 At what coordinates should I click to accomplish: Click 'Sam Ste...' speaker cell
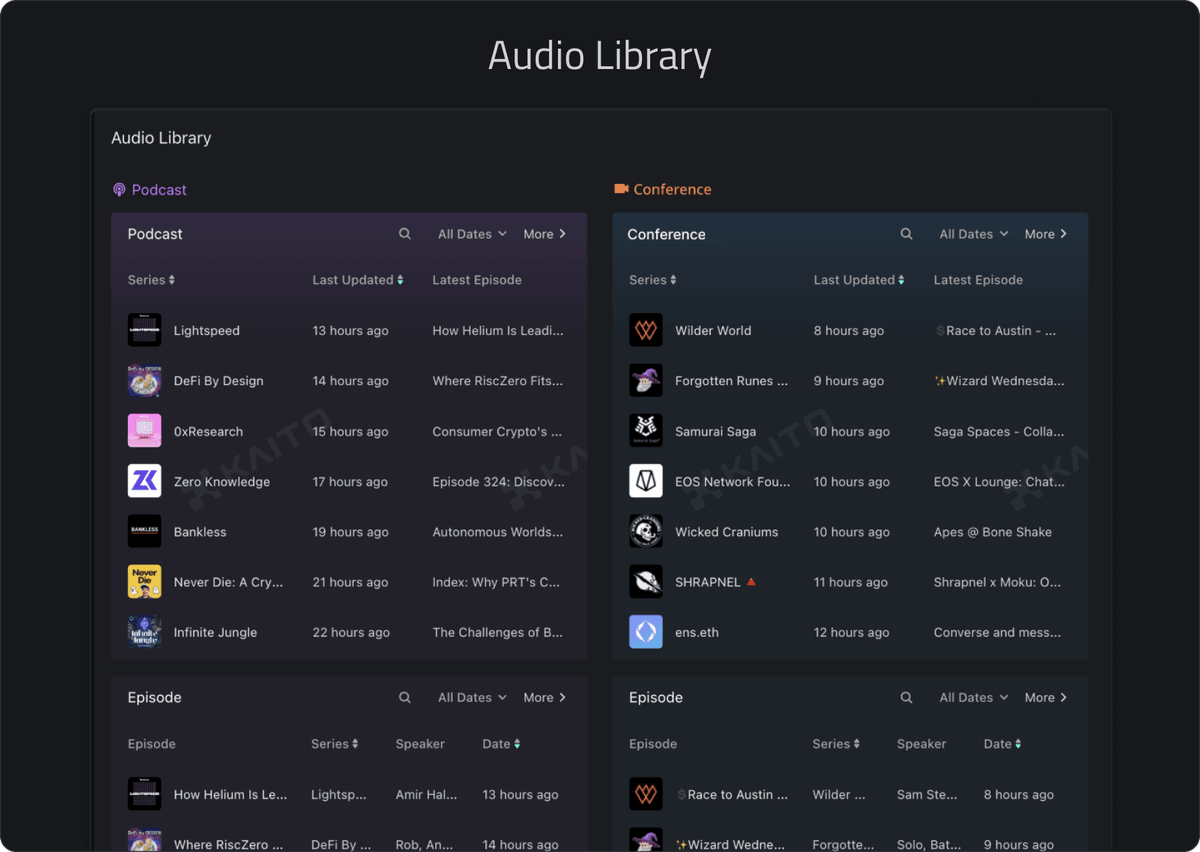coord(927,795)
